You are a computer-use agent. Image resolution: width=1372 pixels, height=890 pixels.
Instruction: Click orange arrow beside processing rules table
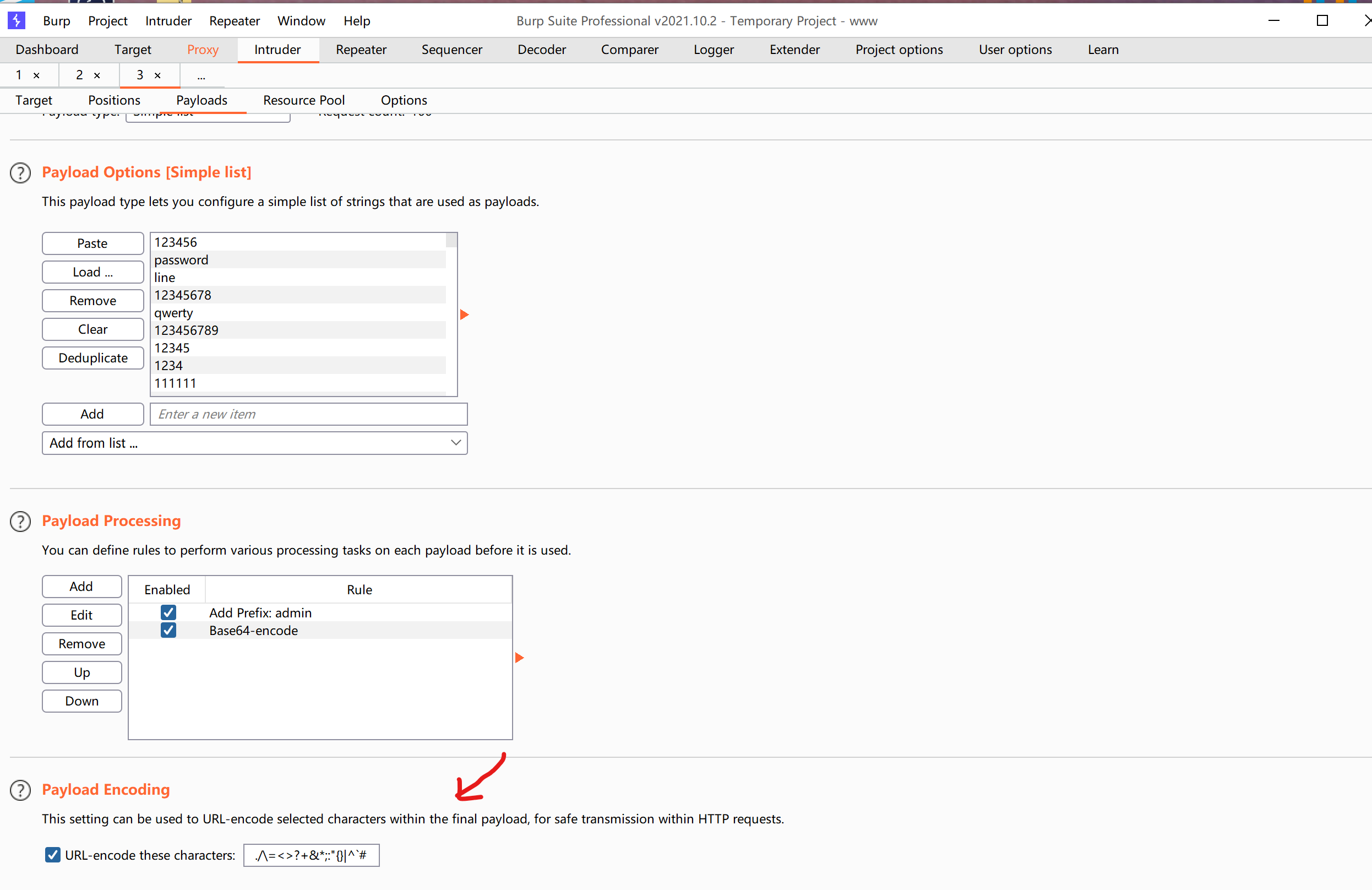(x=519, y=658)
